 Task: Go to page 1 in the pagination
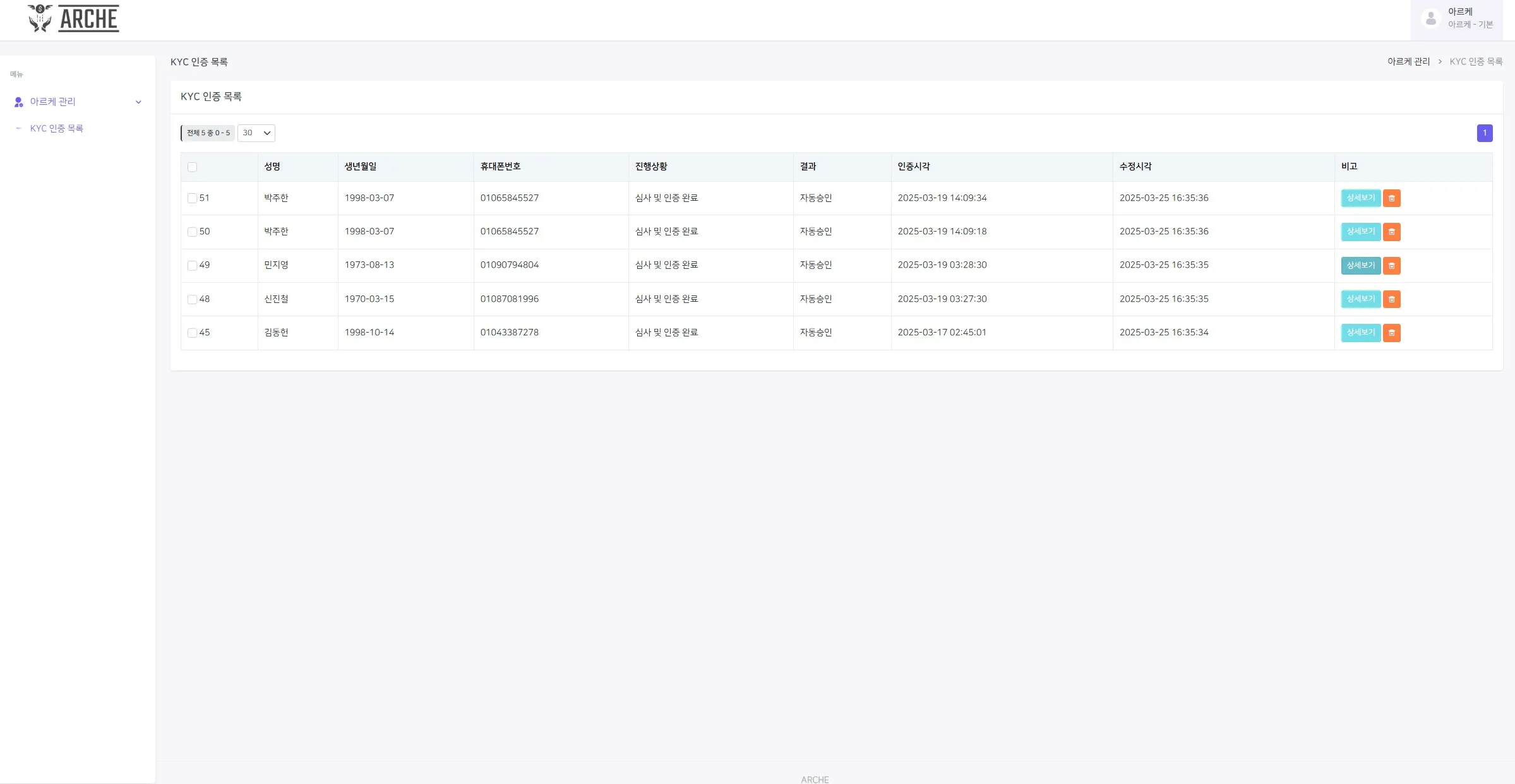pos(1485,133)
